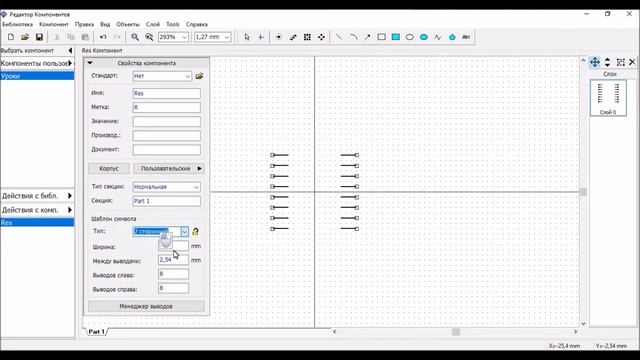Expand Компоненты пользователя list arrow
Image resolution: width=640 pixels, height=360 pixels.
point(70,63)
